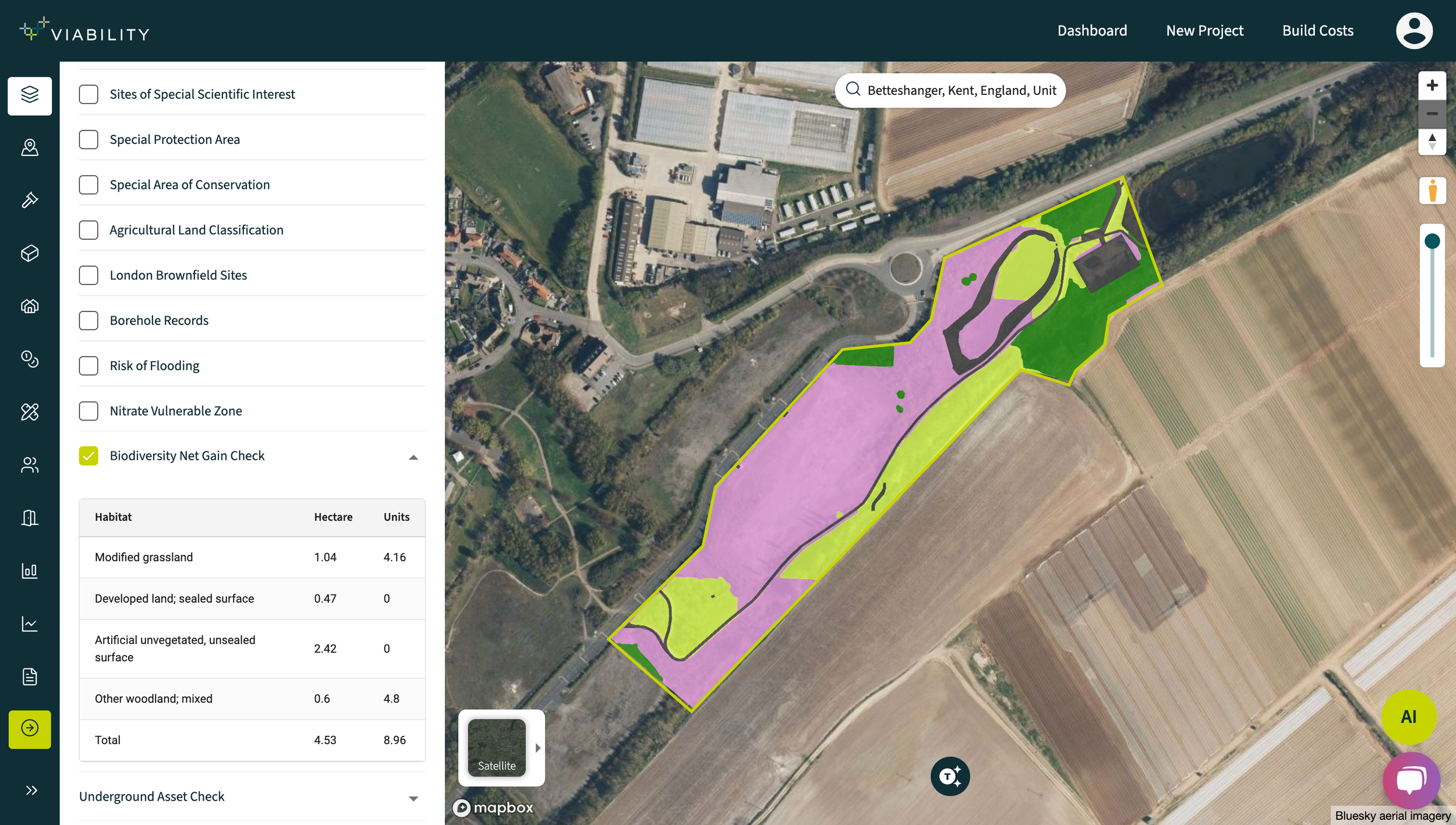Screen dimensions: 1456x825
Task: Open the line graph sidebar icon
Action: pyautogui.click(x=30, y=624)
